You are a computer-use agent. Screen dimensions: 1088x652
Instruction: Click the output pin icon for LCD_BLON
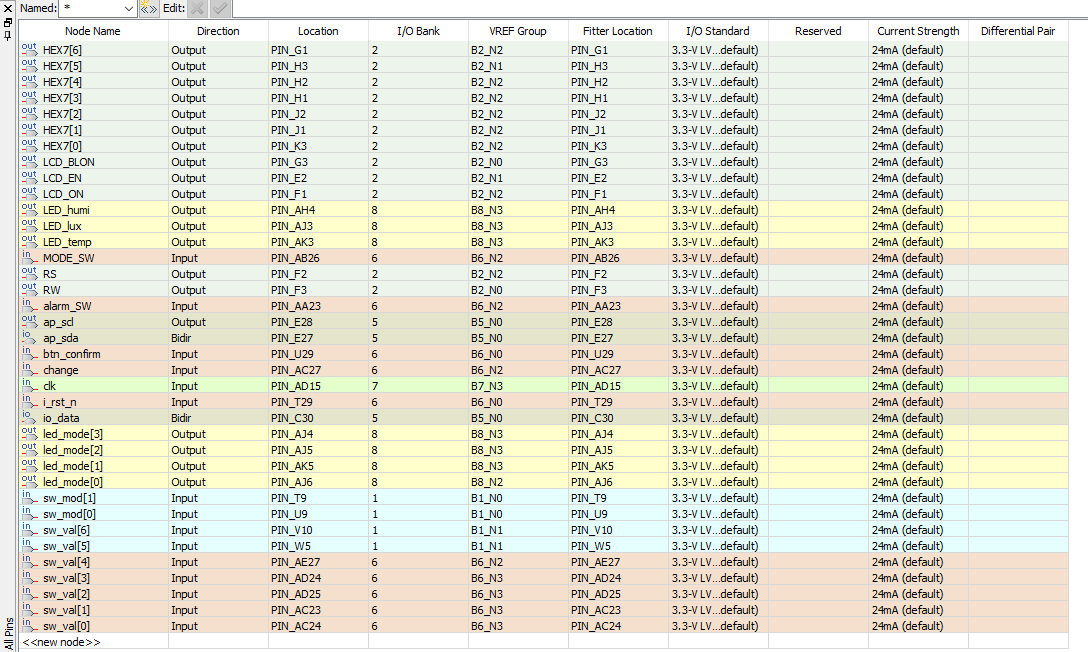[29, 160]
